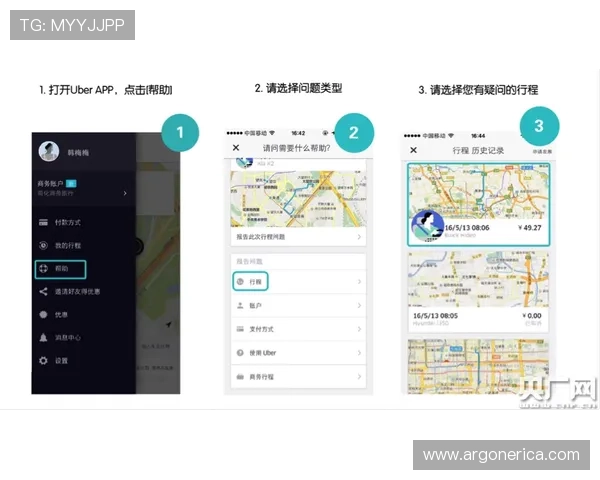Image resolution: width=600 pixels, height=480 pixels.
Task: Close the help screen with X icon
Action: 236,148
